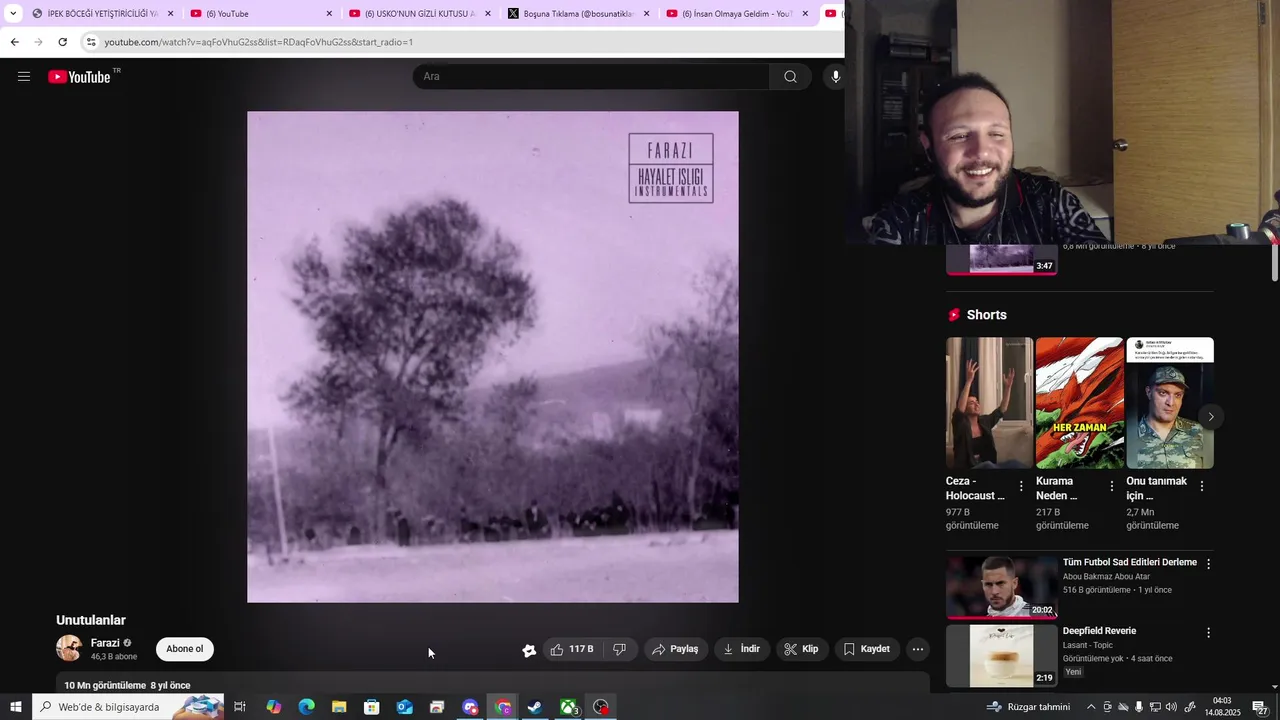Open options for Onu tanımak için short
This screenshot has height=720, width=1280.
coord(1202,486)
